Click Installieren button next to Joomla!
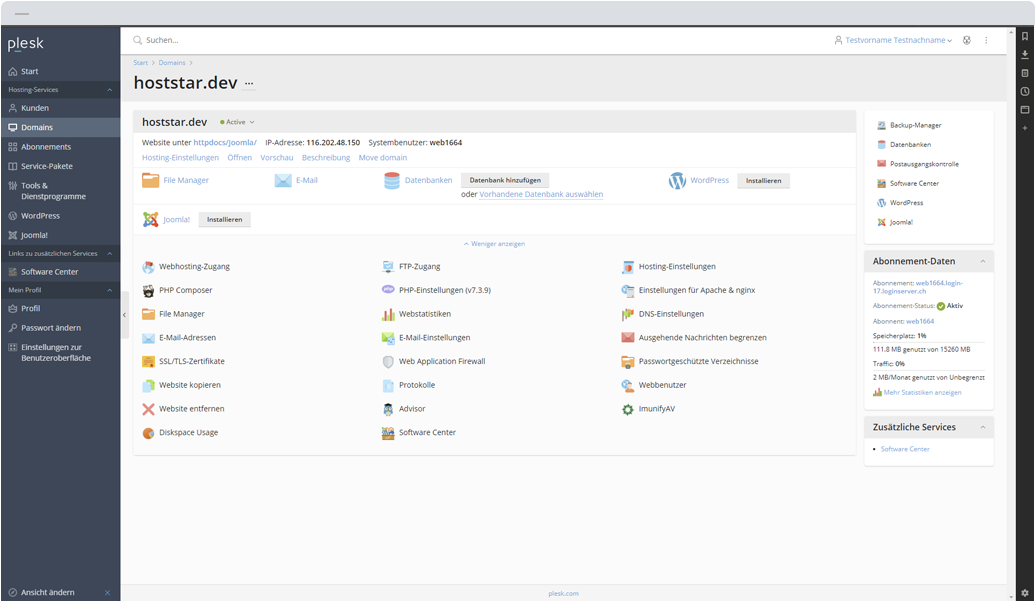1036x611 pixels. pos(224,220)
